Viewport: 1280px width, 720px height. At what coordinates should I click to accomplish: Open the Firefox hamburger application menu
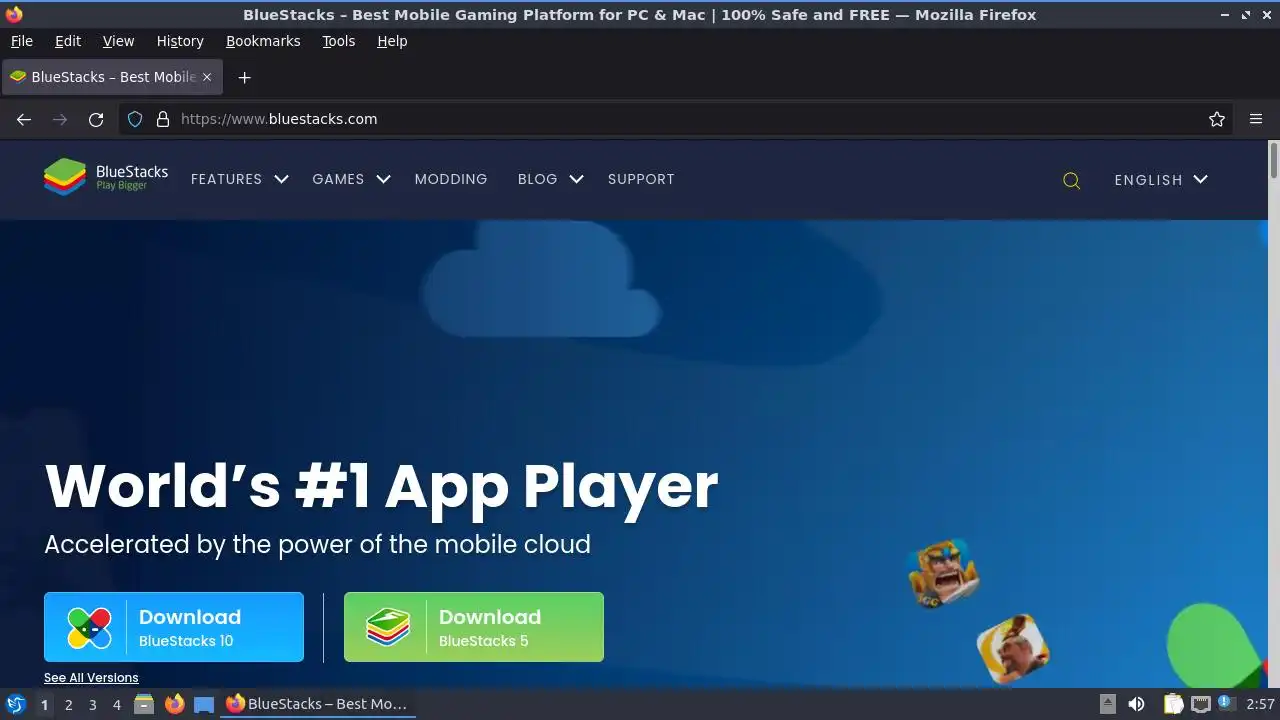click(1256, 119)
